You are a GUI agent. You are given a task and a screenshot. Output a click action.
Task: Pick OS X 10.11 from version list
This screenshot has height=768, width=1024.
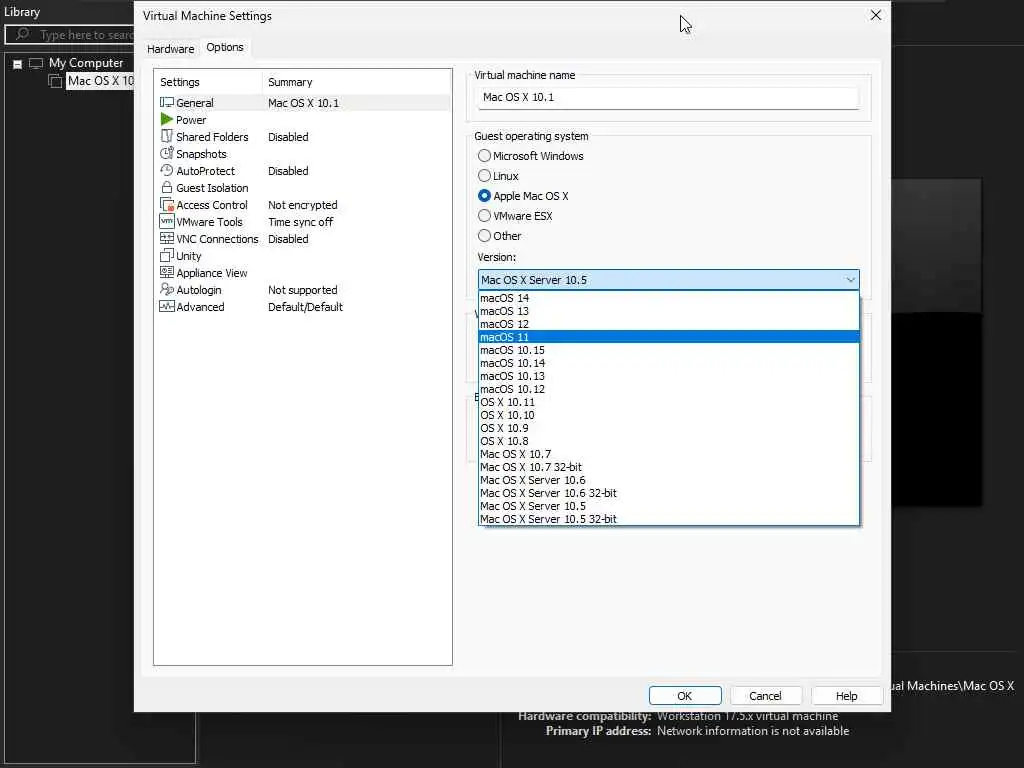[669, 402]
